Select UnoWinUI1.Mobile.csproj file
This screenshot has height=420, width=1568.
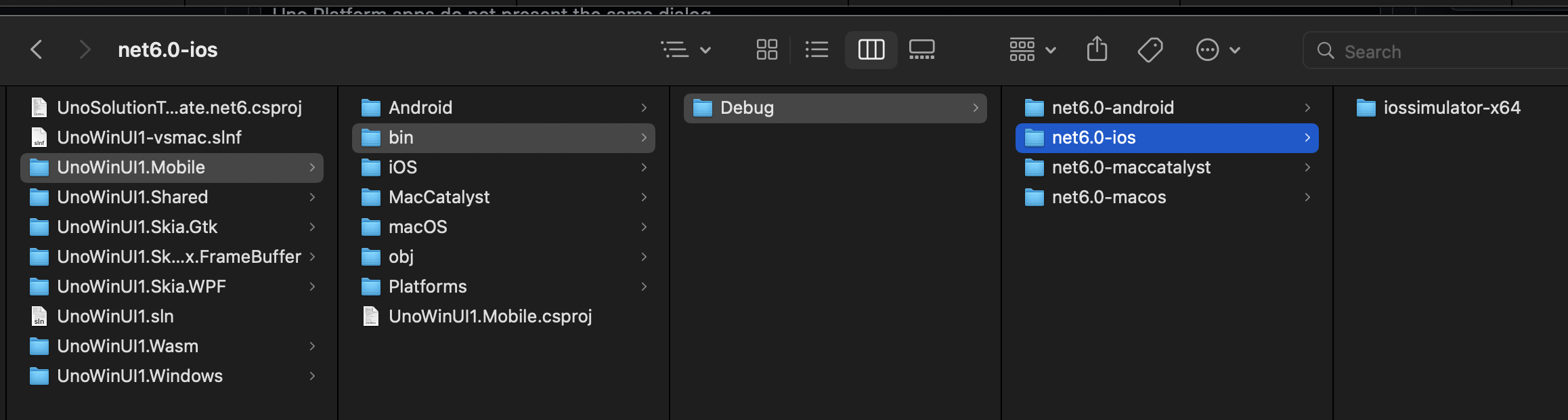point(490,316)
